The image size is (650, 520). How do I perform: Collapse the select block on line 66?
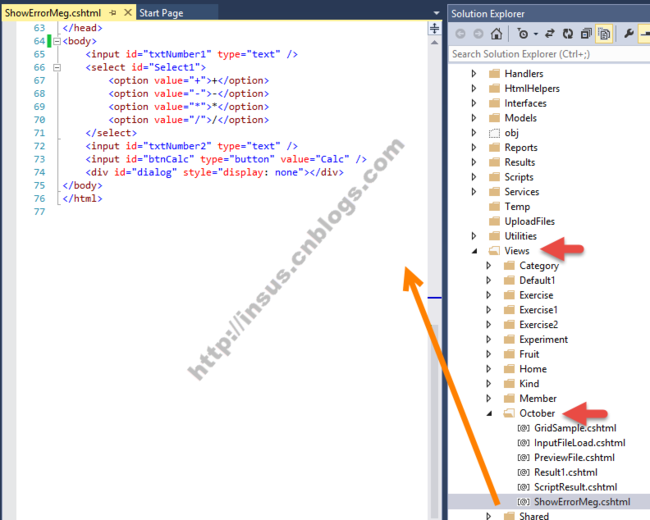point(57,67)
